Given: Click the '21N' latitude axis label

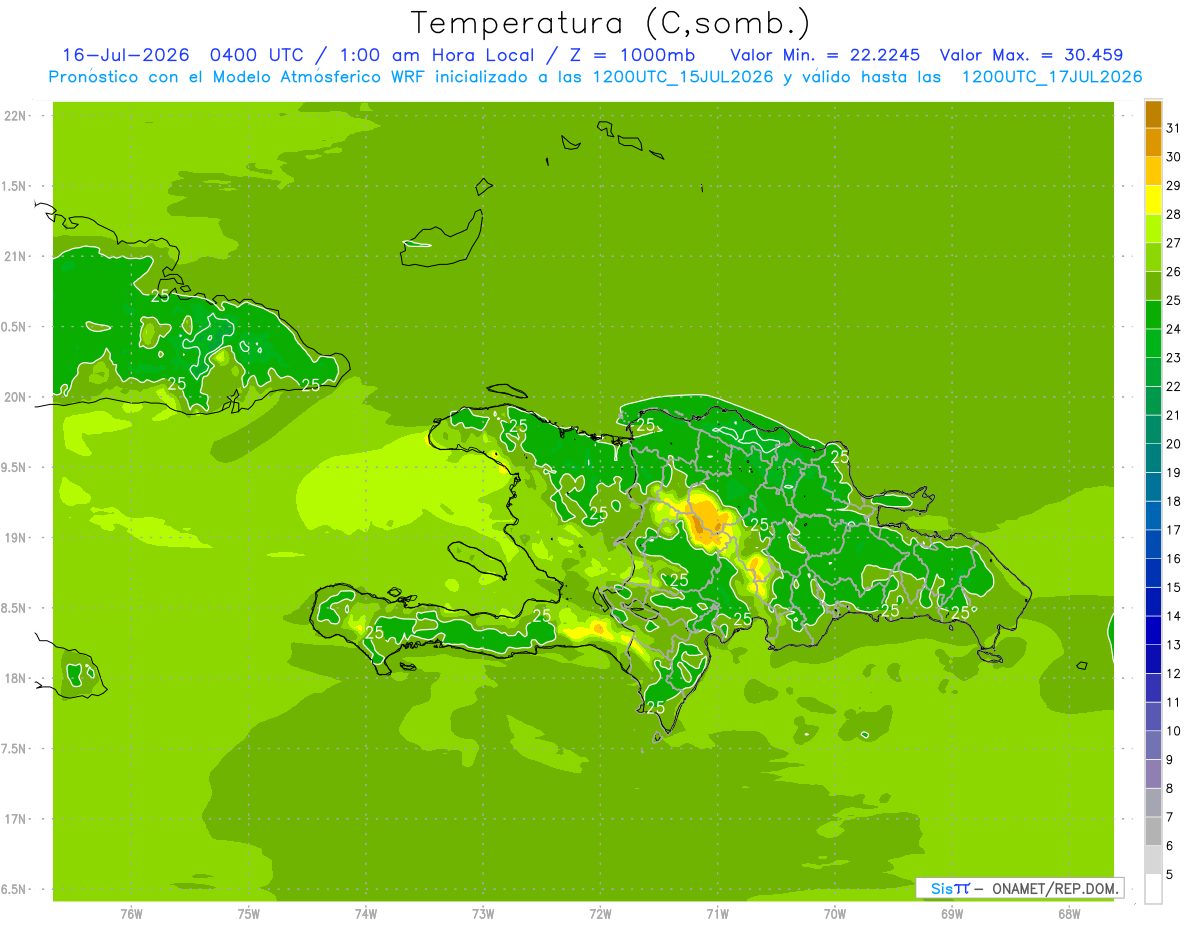Looking at the screenshot, I should [16, 256].
